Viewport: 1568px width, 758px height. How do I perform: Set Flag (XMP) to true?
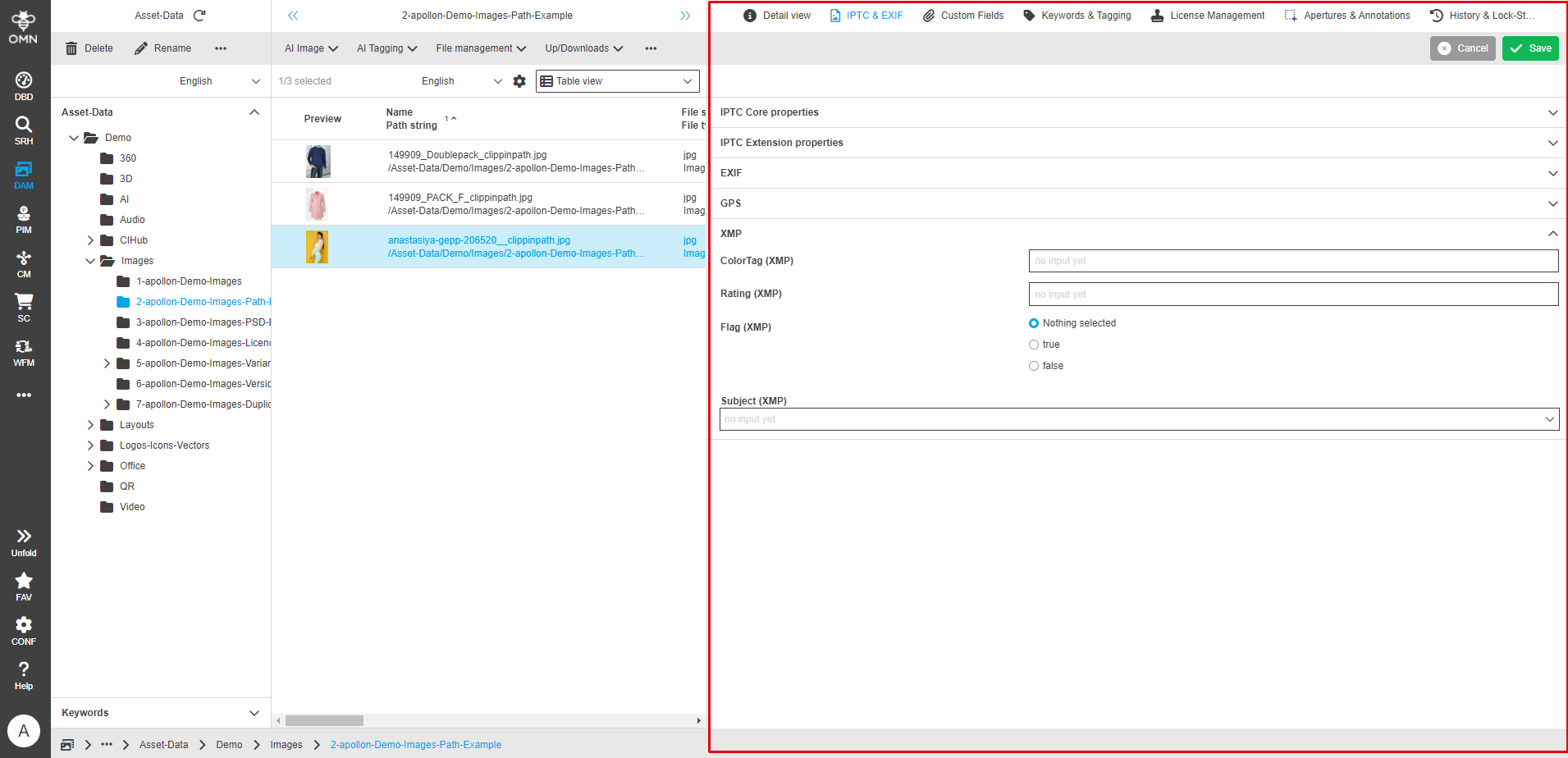1034,345
